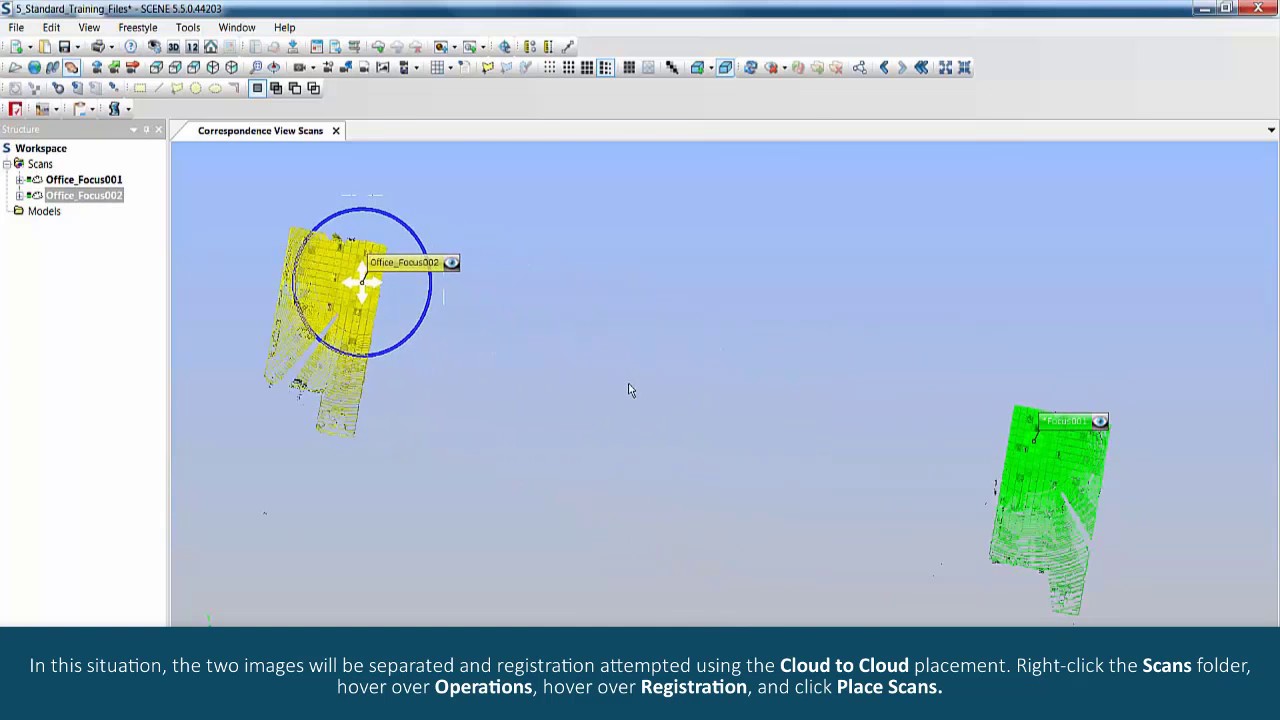Click the Print icon in toolbar
Viewport: 1280px width, 720px height.
coord(98,47)
